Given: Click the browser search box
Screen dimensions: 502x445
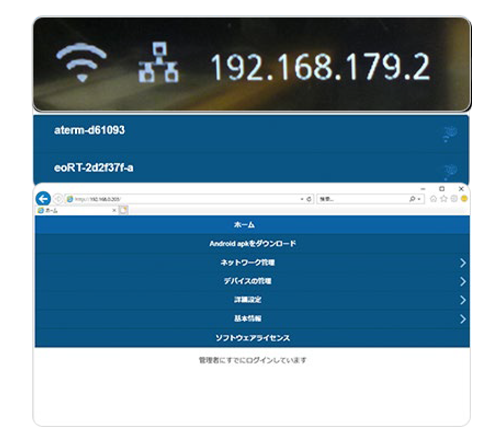Looking at the screenshot, I should tap(363, 199).
